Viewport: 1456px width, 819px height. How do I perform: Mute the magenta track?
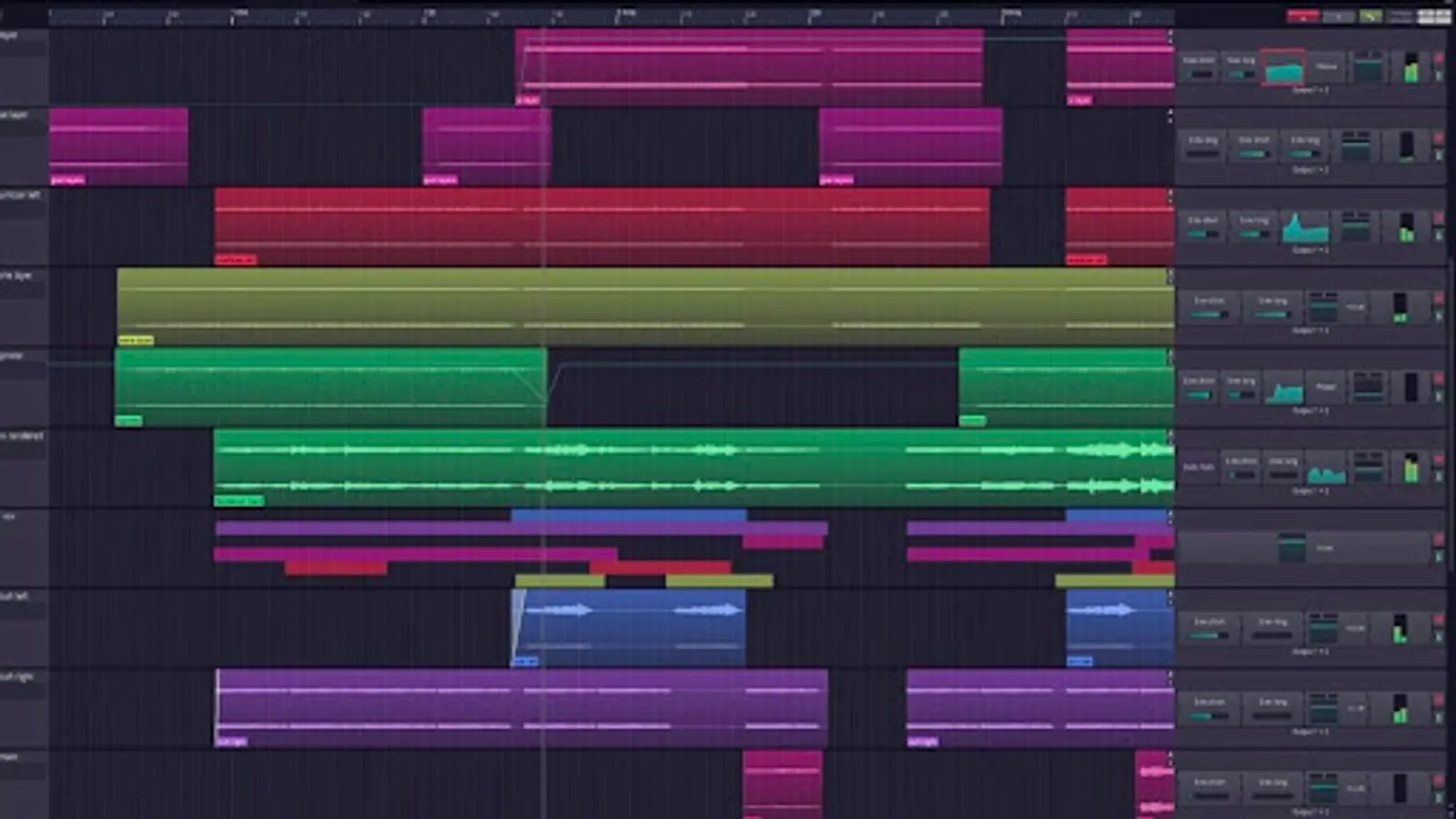1439,138
